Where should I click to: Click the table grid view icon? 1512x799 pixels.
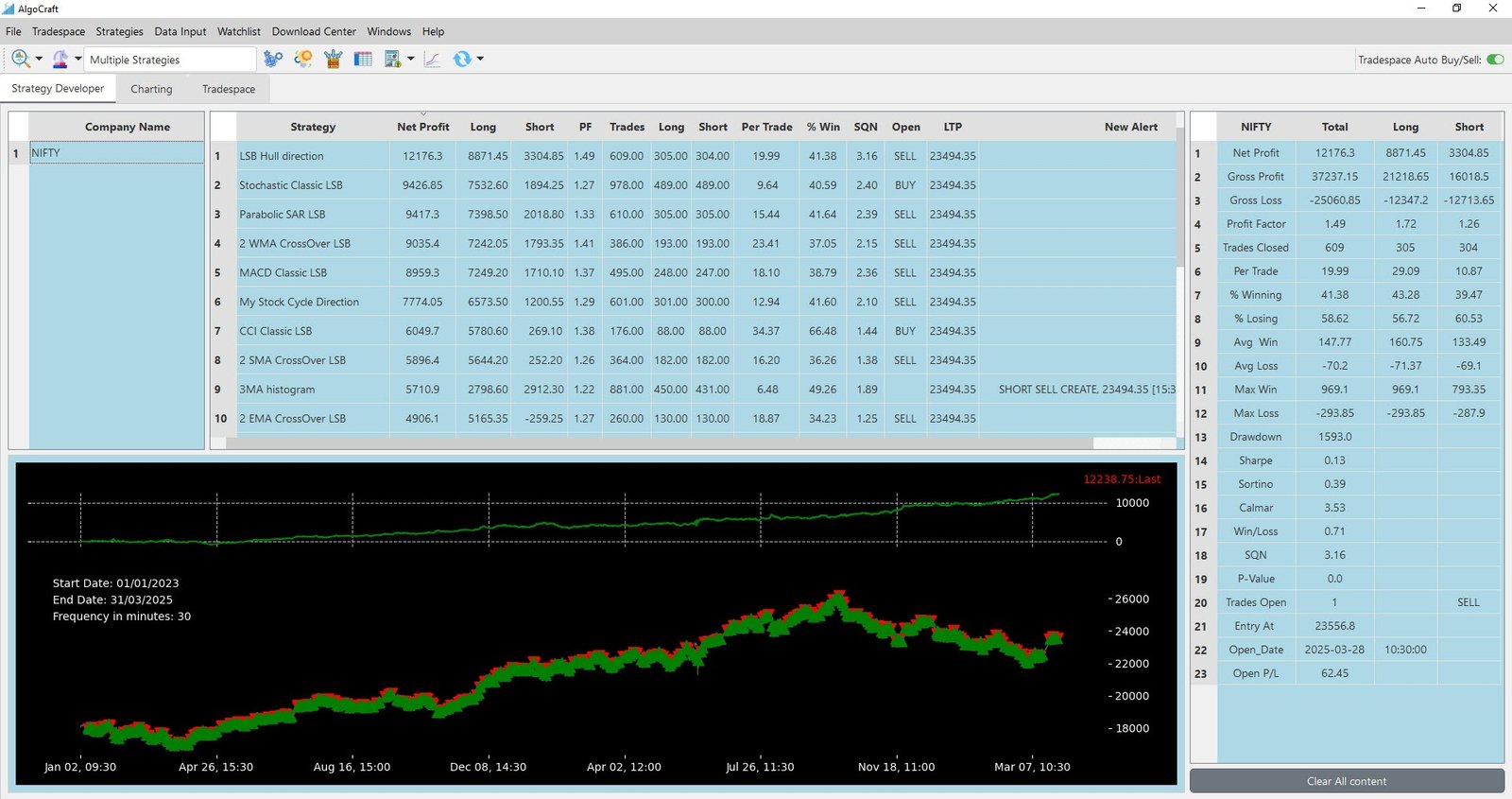click(x=363, y=59)
